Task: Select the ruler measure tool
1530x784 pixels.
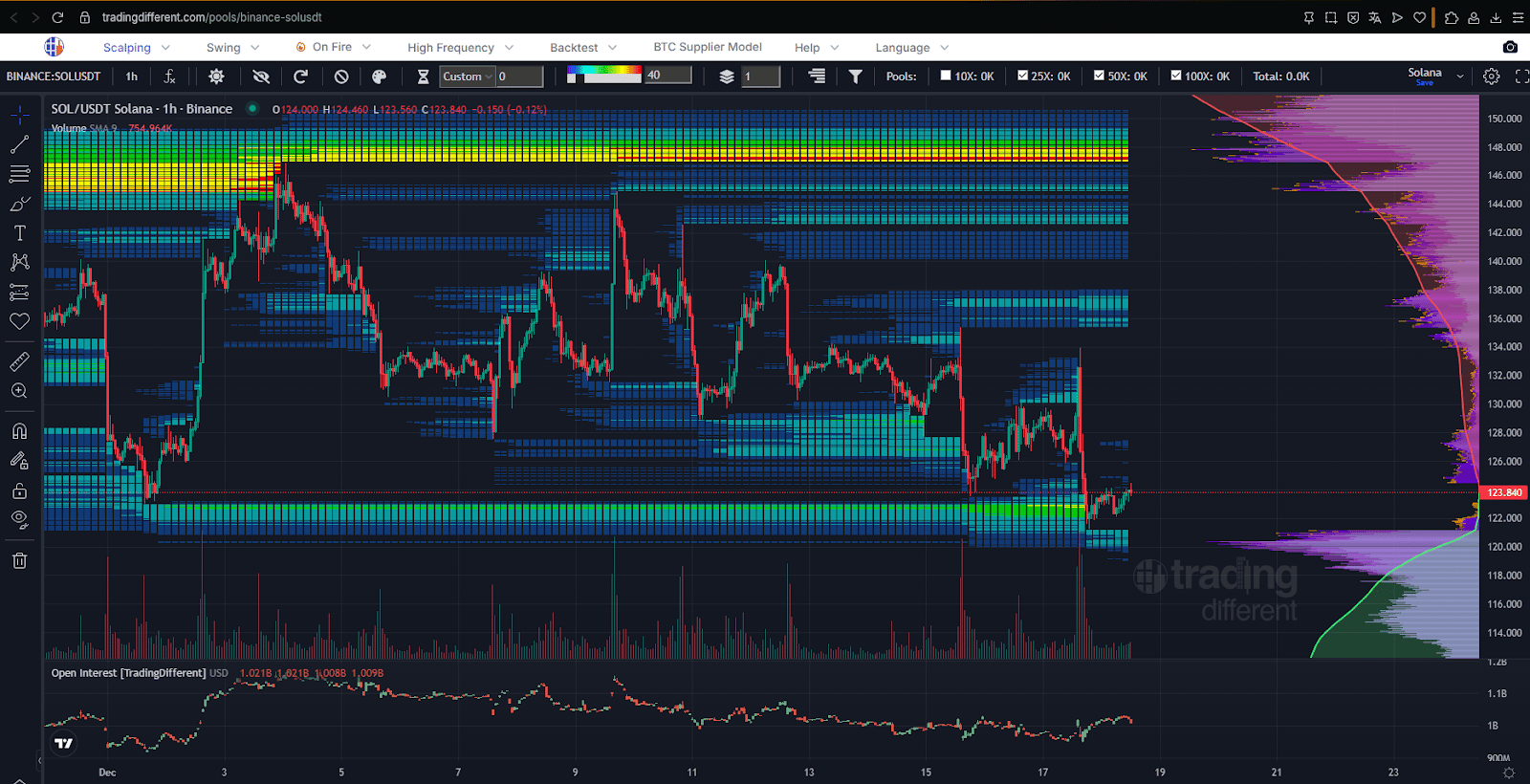Action: pos(19,361)
